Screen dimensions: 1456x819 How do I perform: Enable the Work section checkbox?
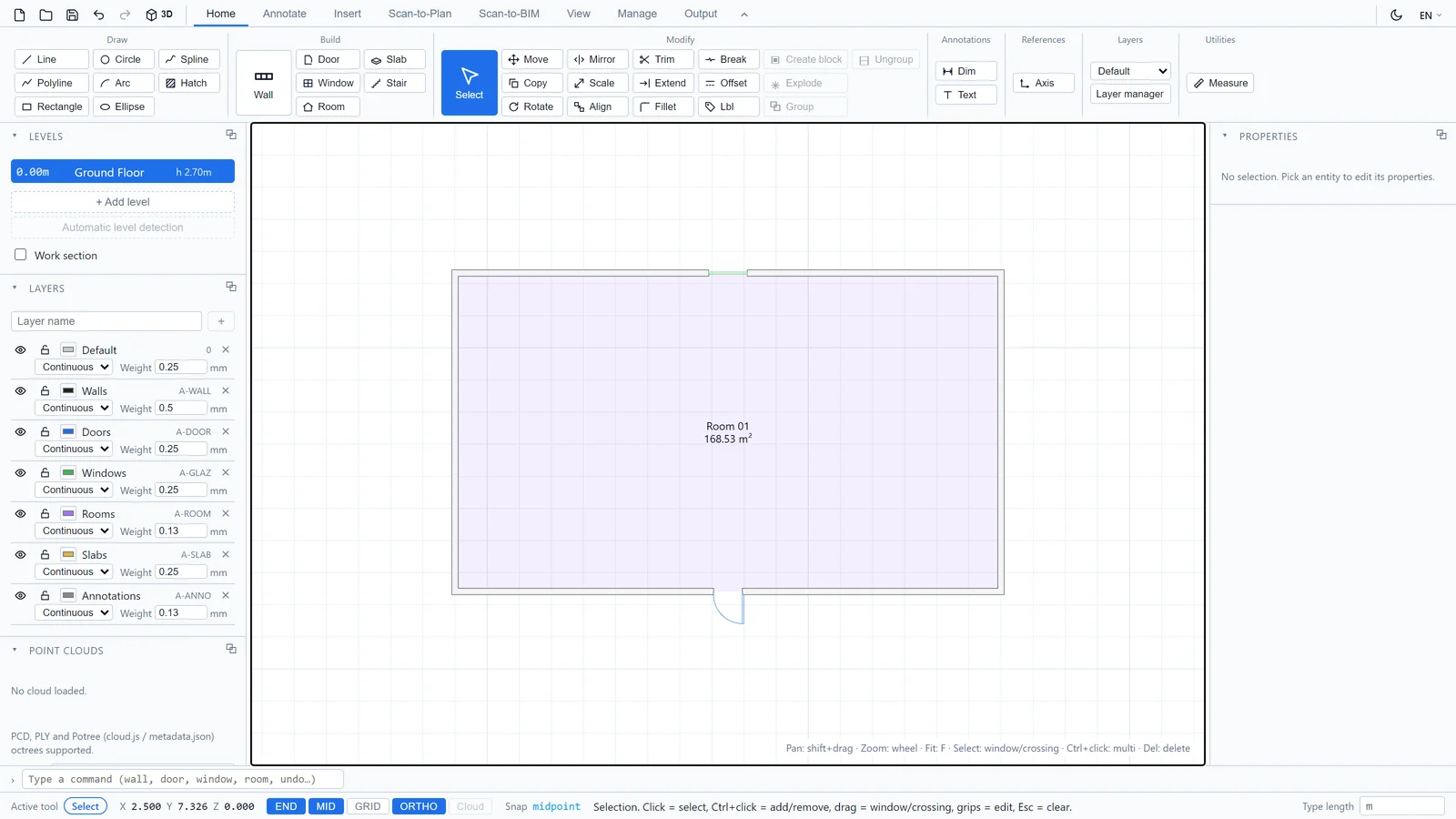click(20, 255)
